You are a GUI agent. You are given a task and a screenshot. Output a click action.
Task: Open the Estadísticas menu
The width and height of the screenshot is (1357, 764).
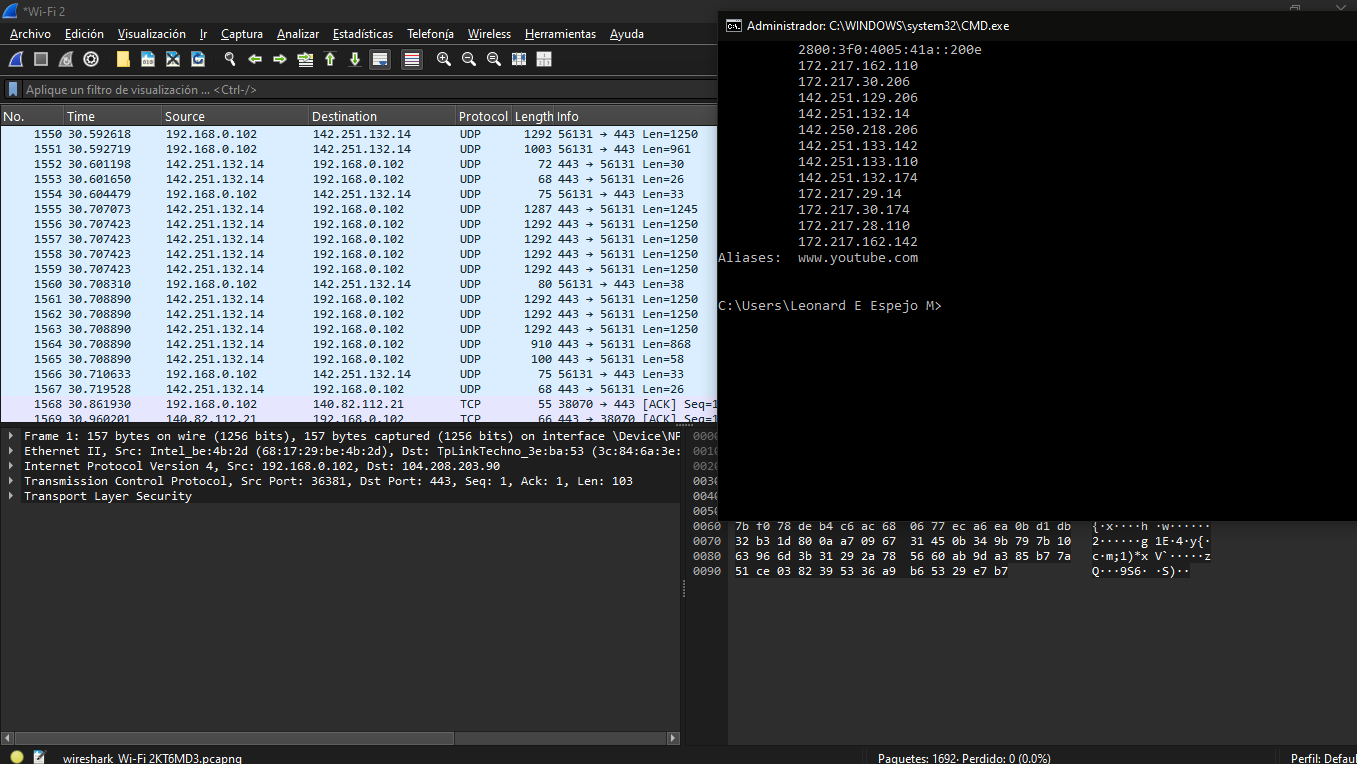tap(363, 34)
